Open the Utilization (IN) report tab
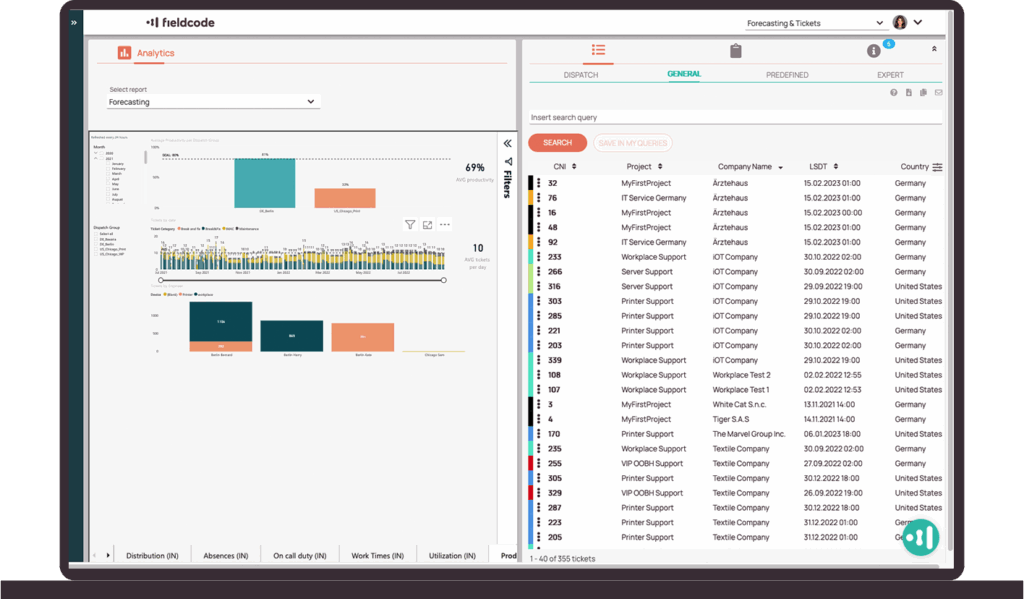Image resolution: width=1024 pixels, height=599 pixels. (x=451, y=556)
